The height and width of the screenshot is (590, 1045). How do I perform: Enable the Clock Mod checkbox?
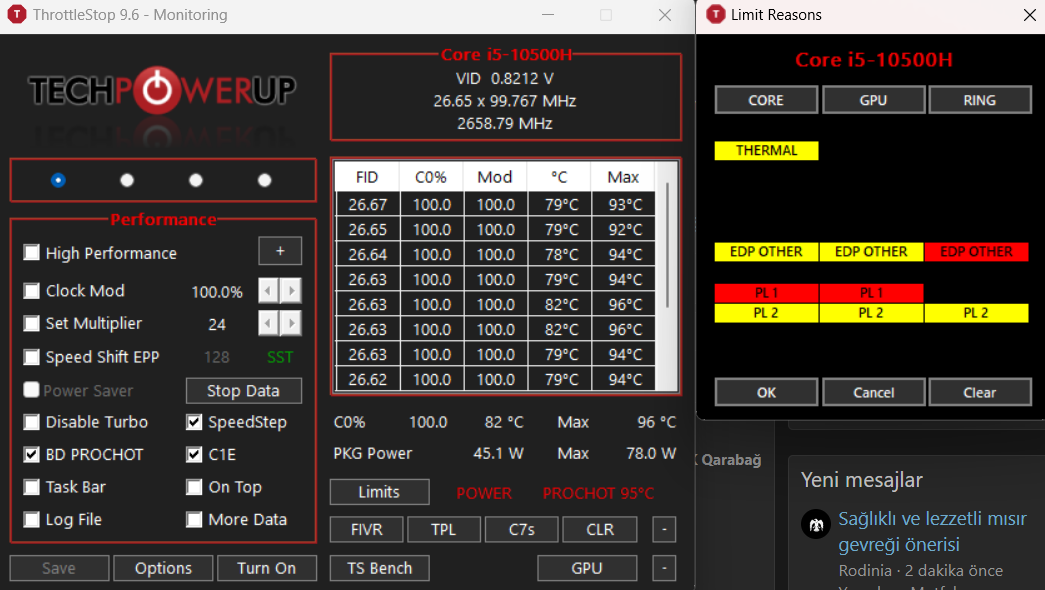(x=31, y=291)
